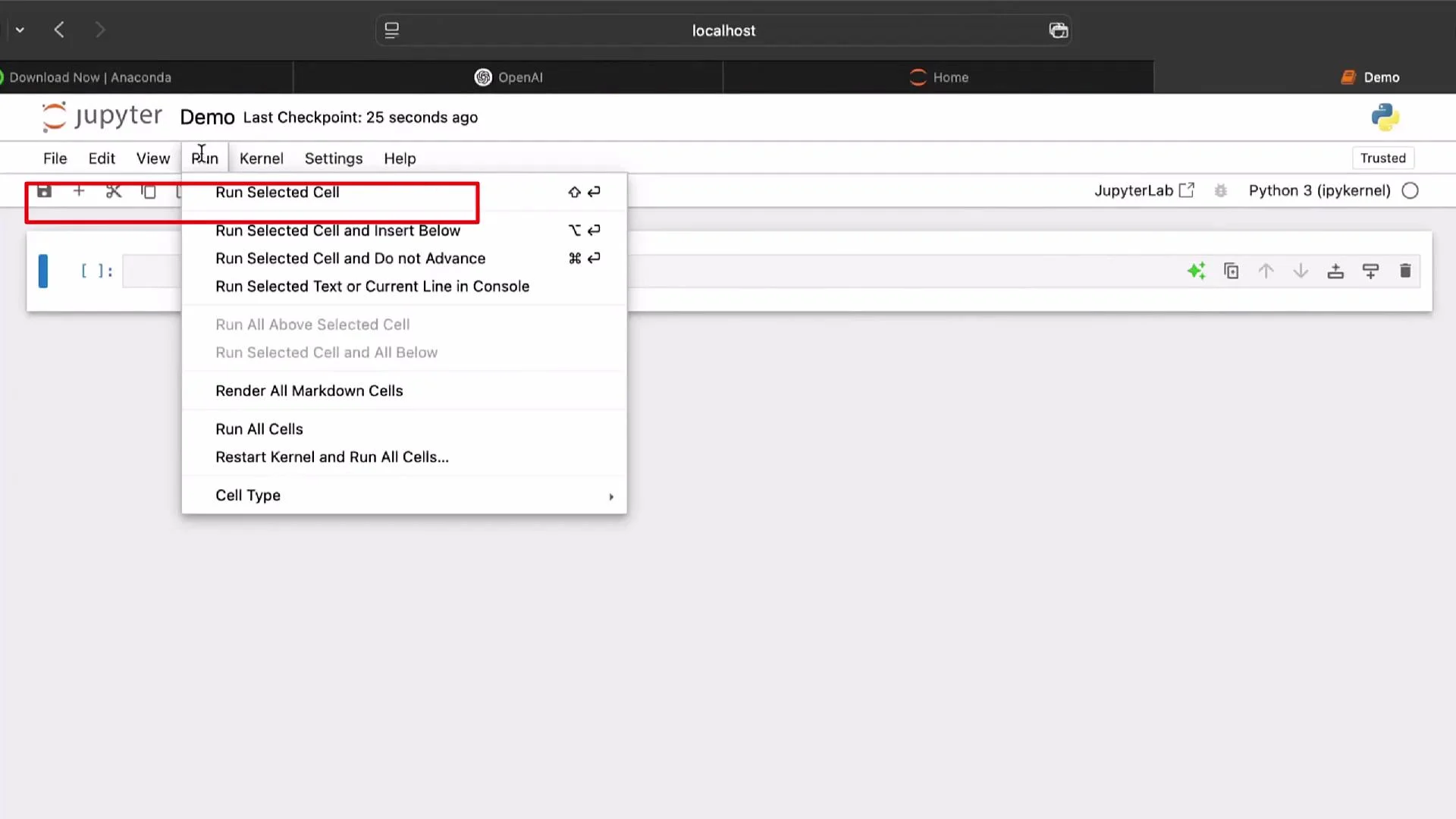The width and height of the screenshot is (1456, 819).
Task: Open the View menu
Action: pos(153,158)
